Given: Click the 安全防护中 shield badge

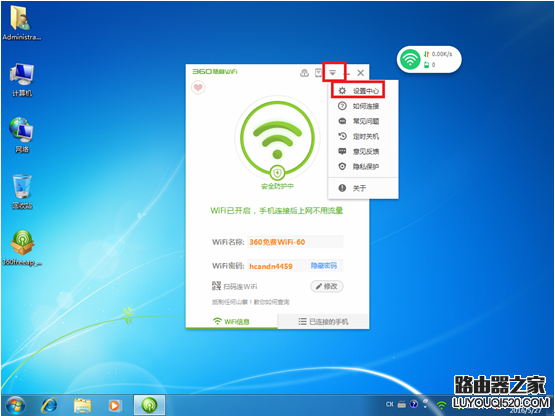Looking at the screenshot, I should 278,173.
